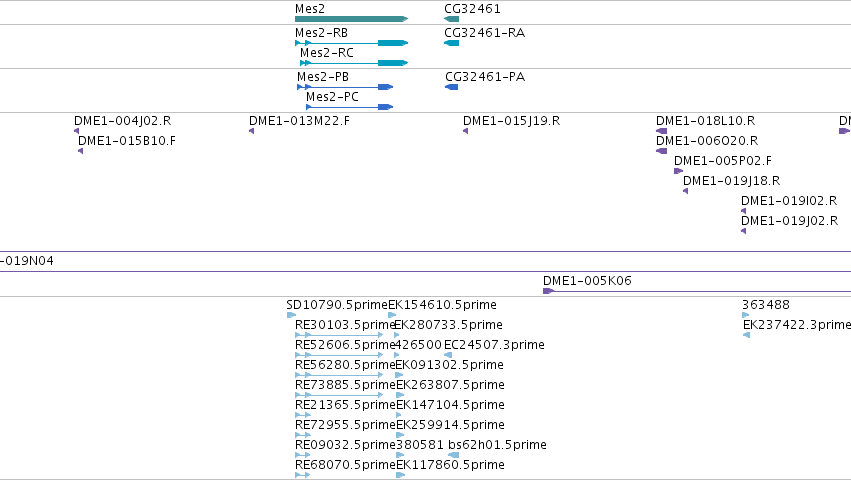Click the EC24507.3prime EST arrow
This screenshot has width=851, height=480.
coord(448,355)
